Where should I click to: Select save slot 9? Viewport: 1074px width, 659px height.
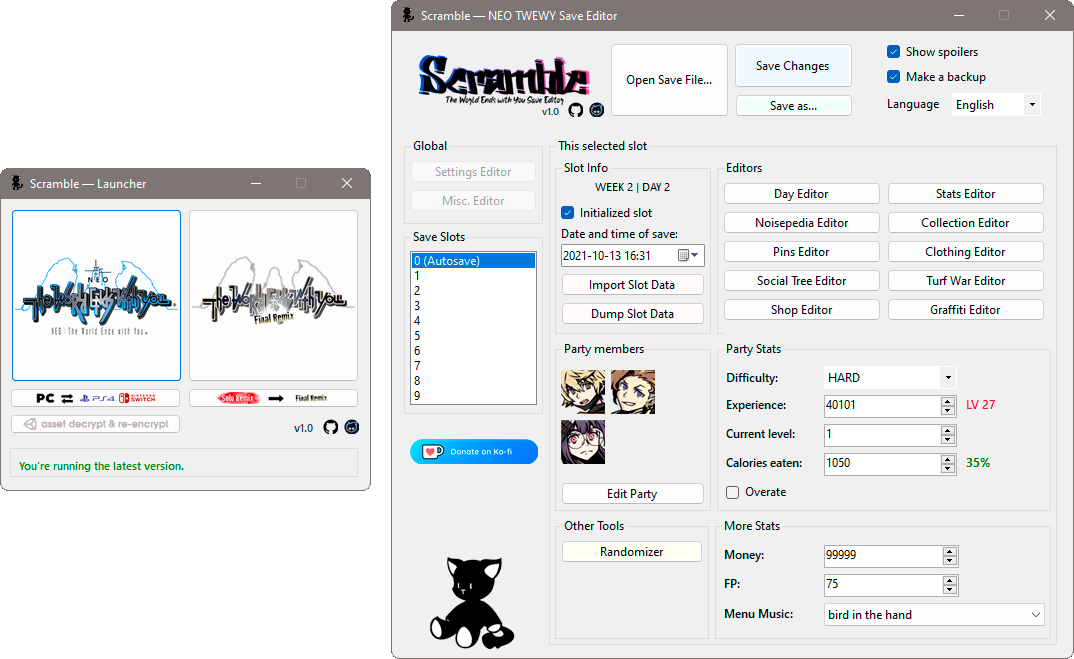473,396
